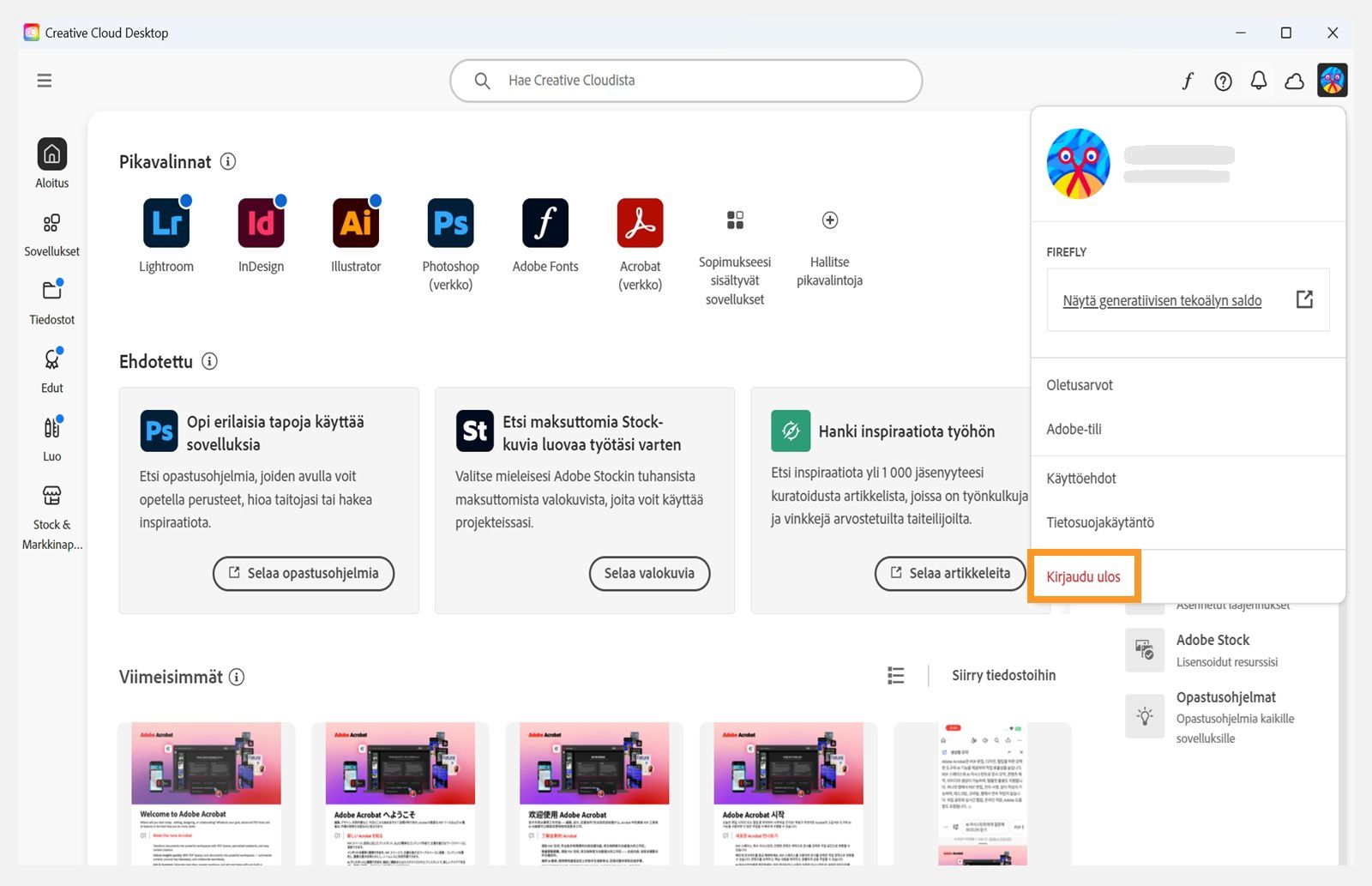Open Chinese Adobe Acrobat document thumbnail
This screenshot has height=886, width=1372.
594,793
